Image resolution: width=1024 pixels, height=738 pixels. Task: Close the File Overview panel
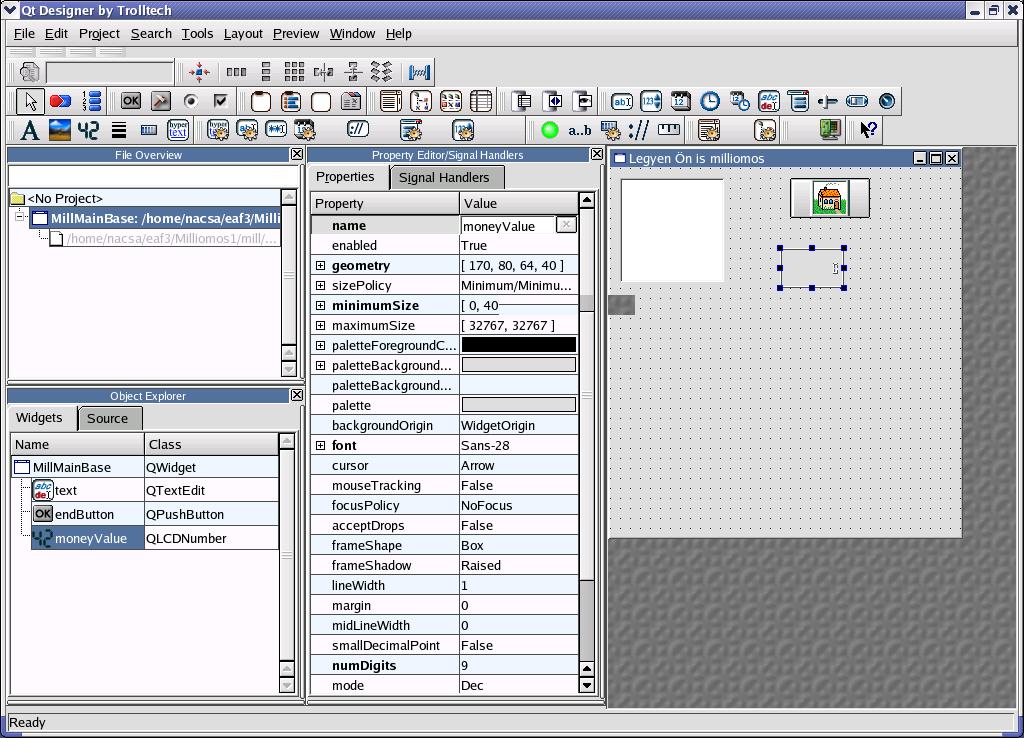(x=296, y=154)
